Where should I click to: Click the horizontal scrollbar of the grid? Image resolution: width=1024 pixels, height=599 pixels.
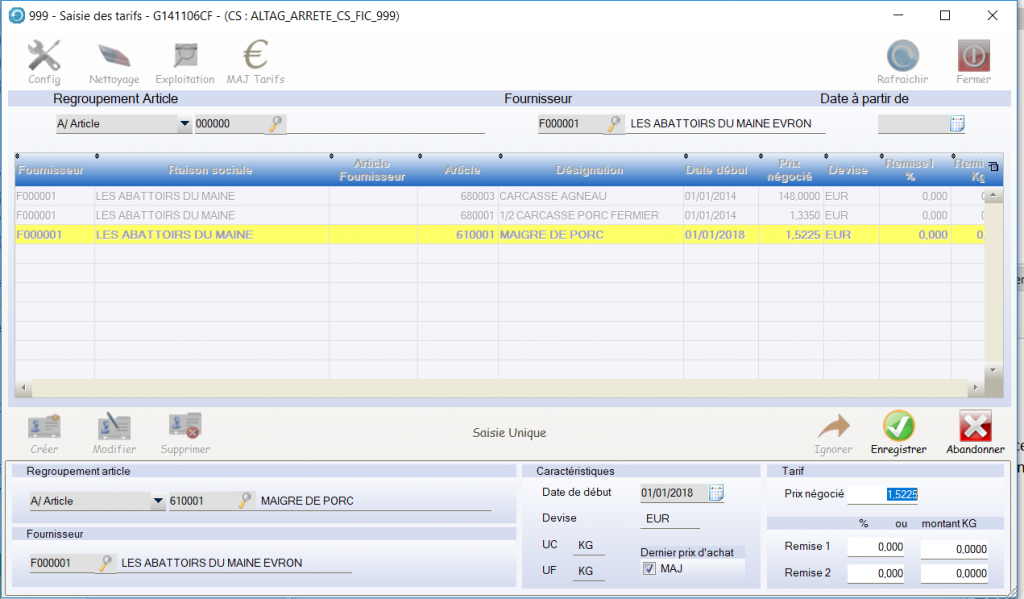coord(500,388)
